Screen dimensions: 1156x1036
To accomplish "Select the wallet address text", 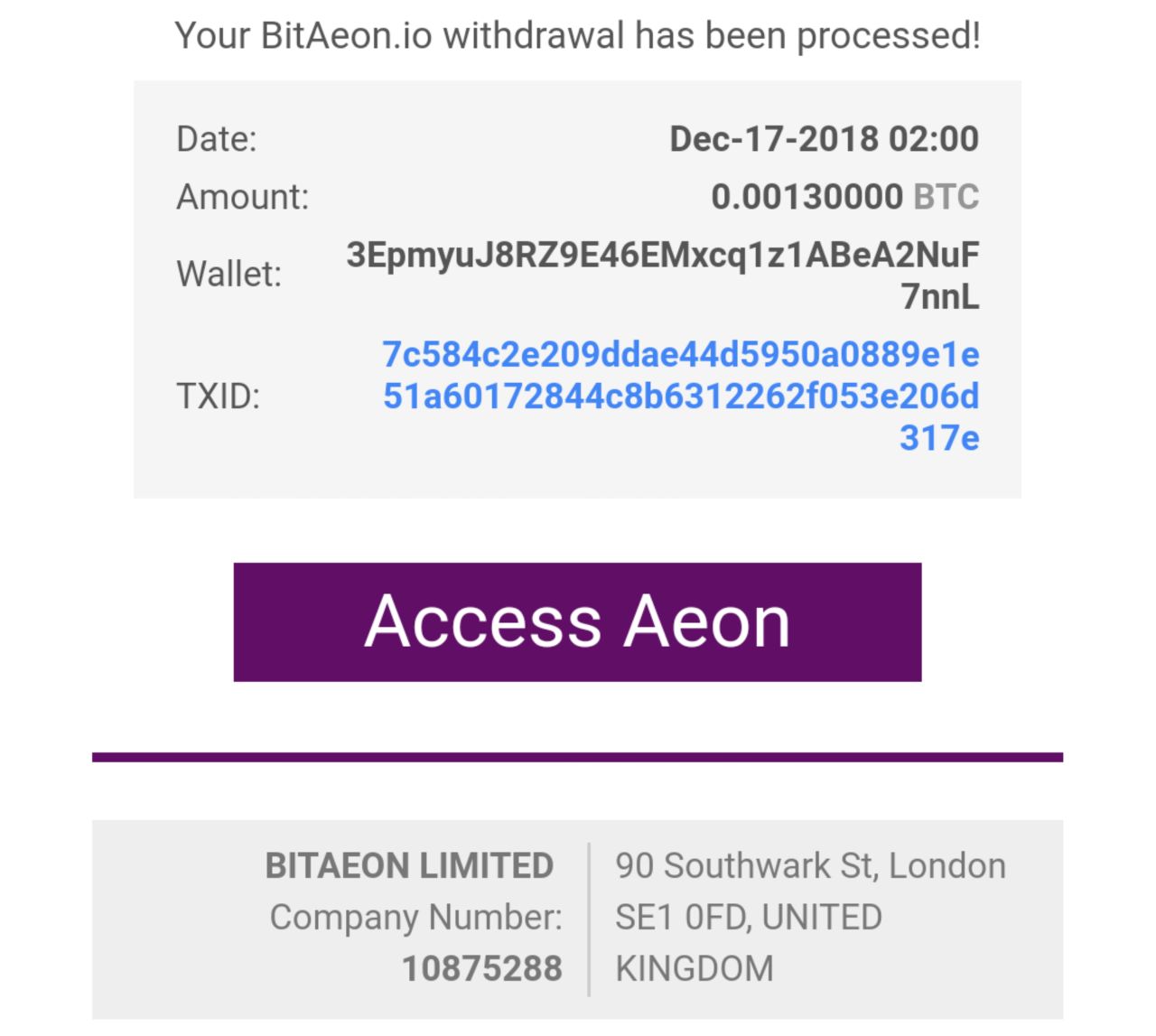I will tap(663, 275).
